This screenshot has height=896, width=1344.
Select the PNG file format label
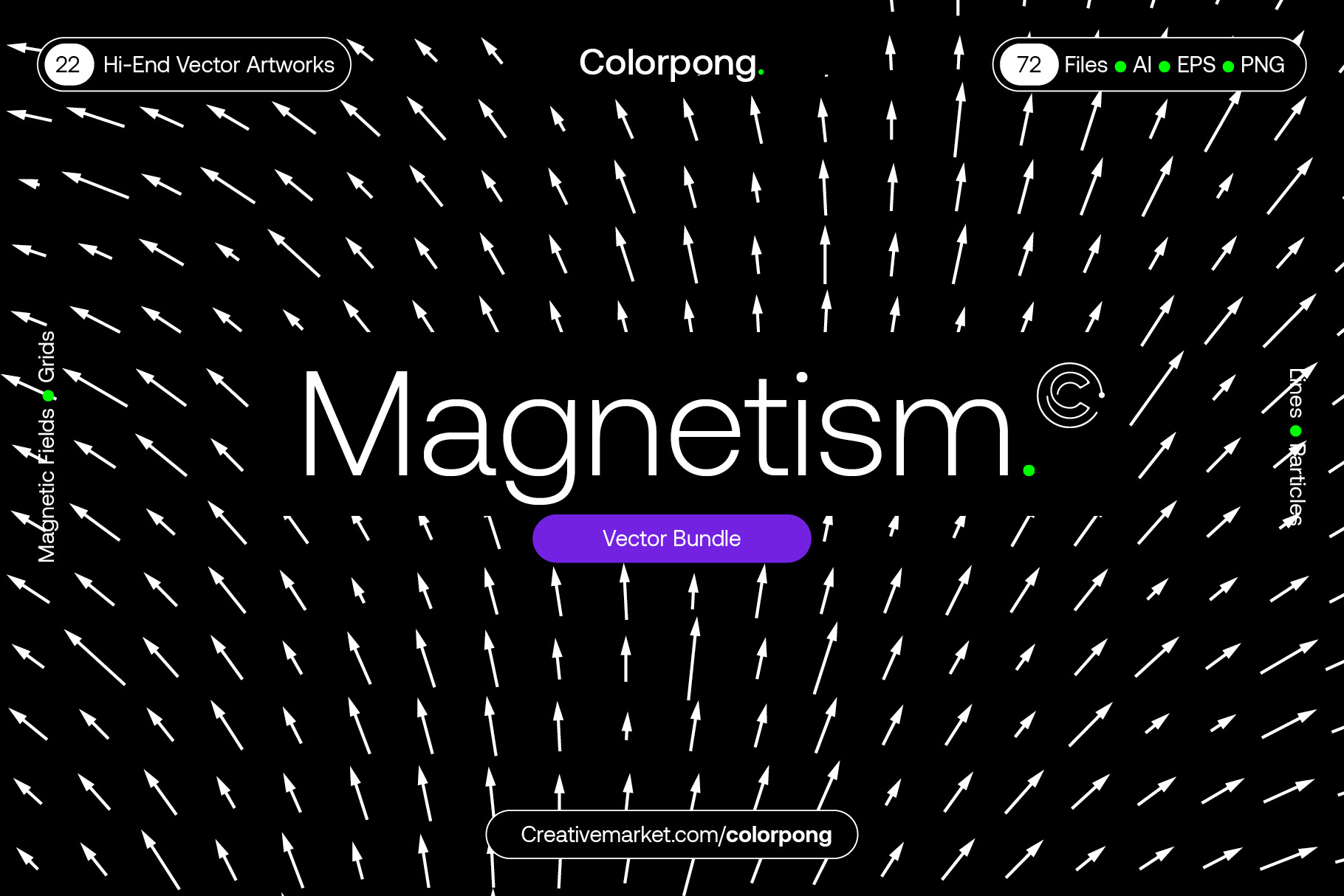(x=1262, y=65)
